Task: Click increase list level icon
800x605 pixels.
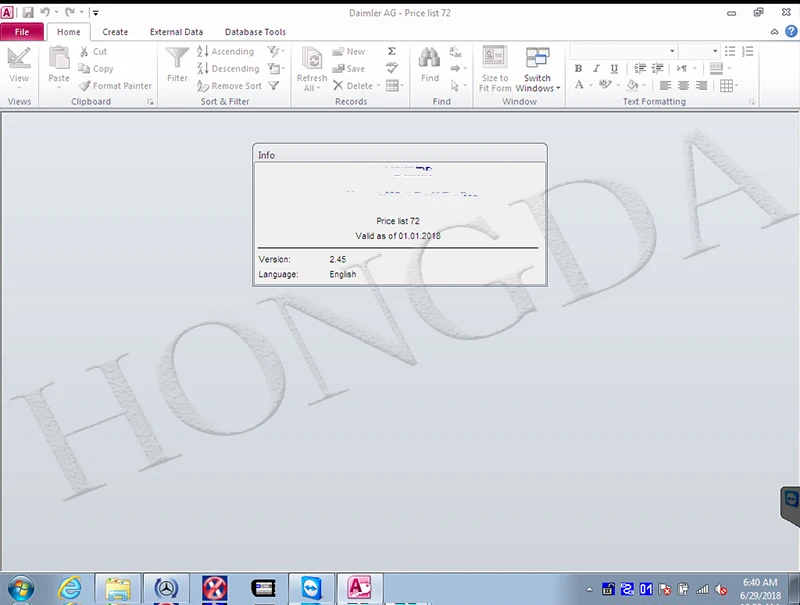Action: pyautogui.click(x=658, y=68)
